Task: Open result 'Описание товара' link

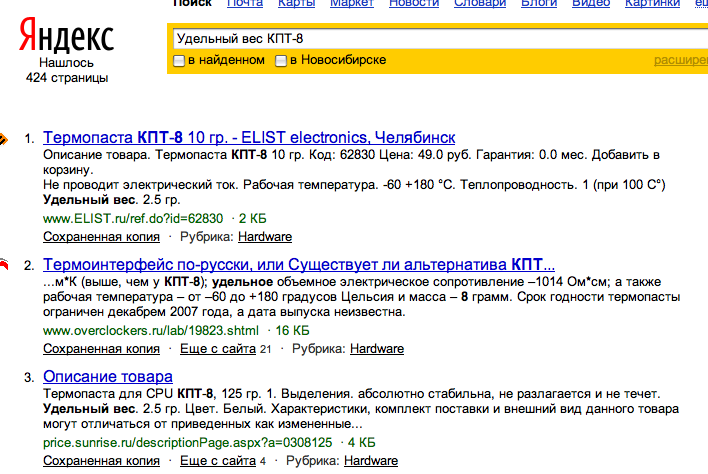Action: (x=108, y=376)
